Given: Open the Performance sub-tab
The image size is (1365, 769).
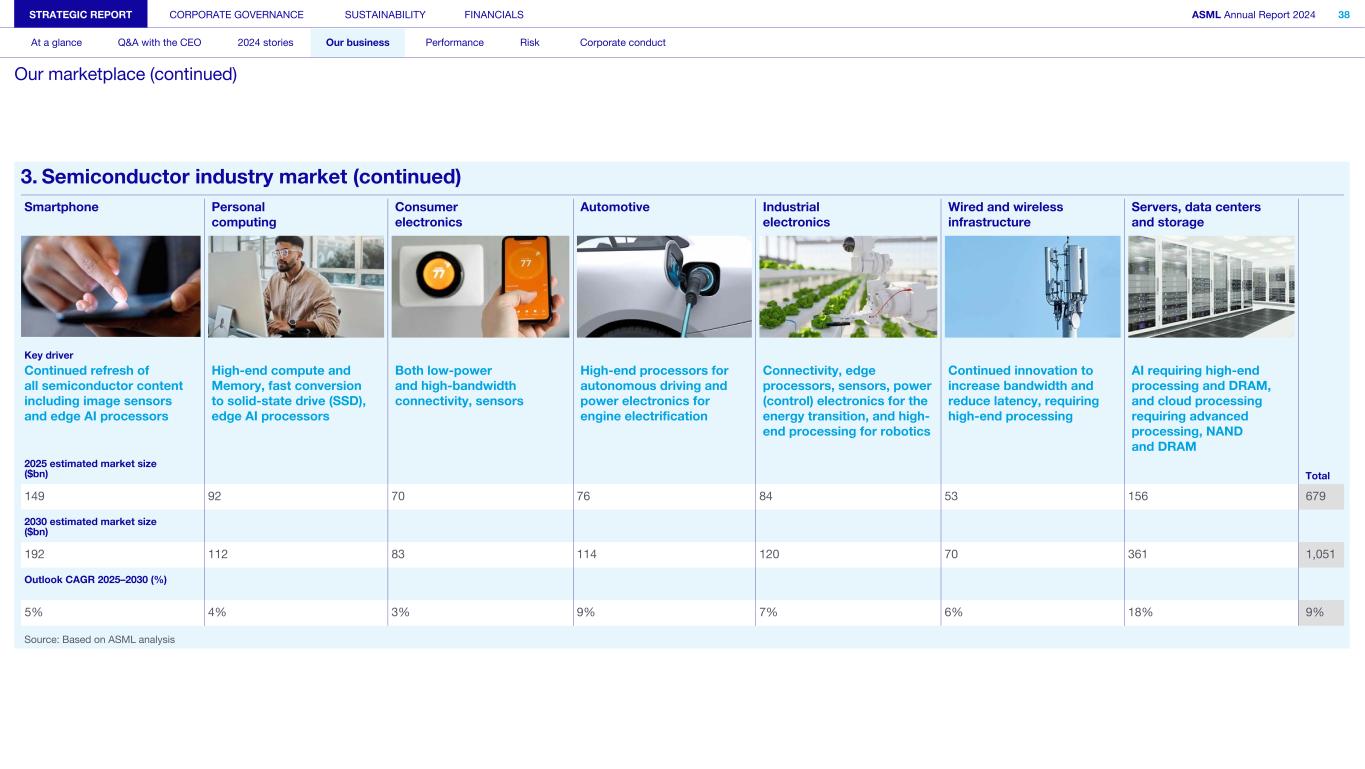Looking at the screenshot, I should coord(454,43).
